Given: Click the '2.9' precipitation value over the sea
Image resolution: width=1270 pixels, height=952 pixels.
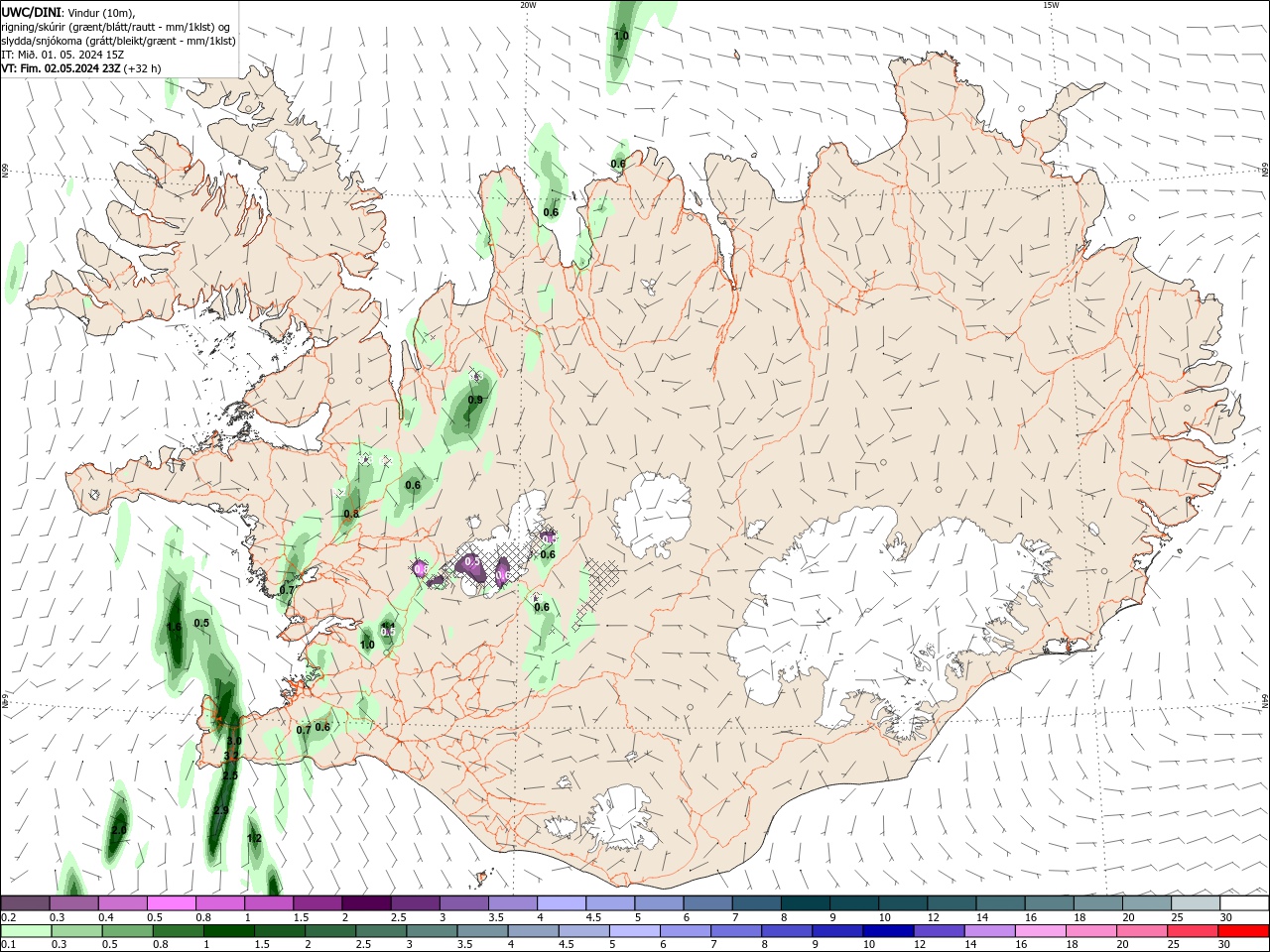Looking at the screenshot, I should pyautogui.click(x=221, y=810).
